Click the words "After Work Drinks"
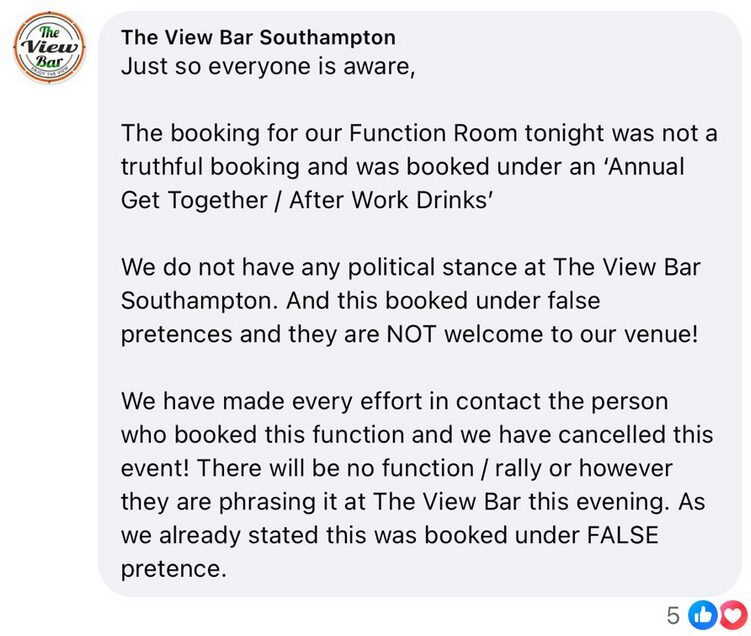The height and width of the screenshot is (636, 751). click(390, 198)
